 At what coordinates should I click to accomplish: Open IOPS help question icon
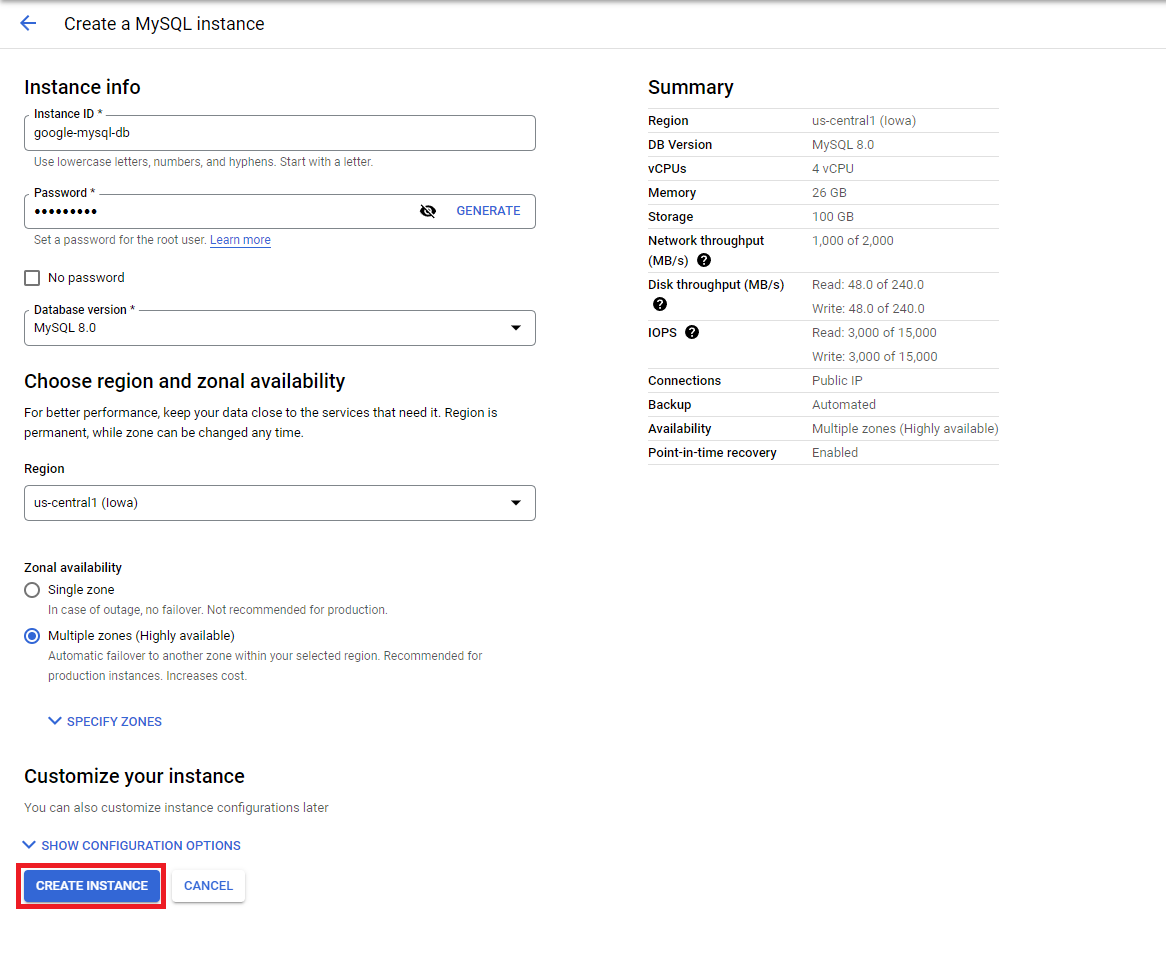click(692, 332)
